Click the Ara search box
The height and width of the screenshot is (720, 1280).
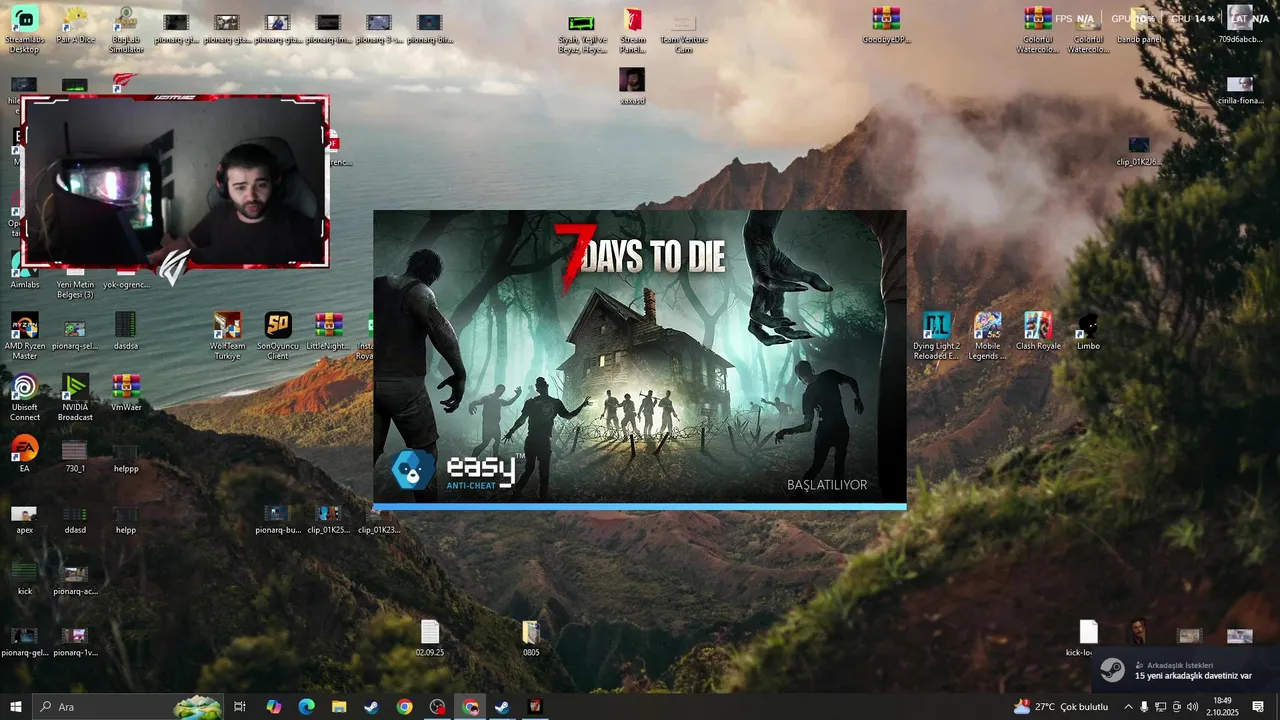(x=127, y=707)
